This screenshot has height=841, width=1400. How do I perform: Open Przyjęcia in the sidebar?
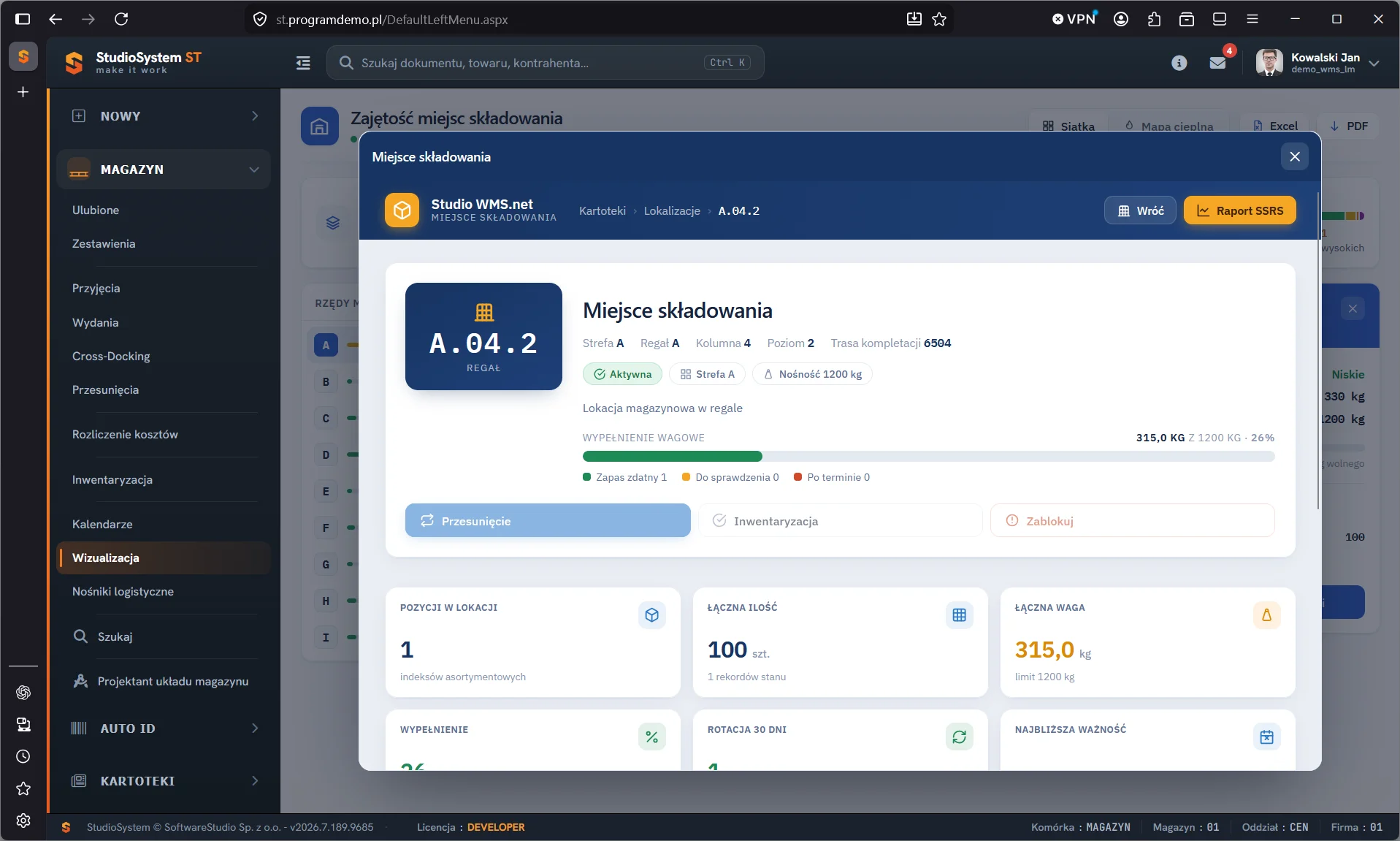pyautogui.click(x=96, y=288)
